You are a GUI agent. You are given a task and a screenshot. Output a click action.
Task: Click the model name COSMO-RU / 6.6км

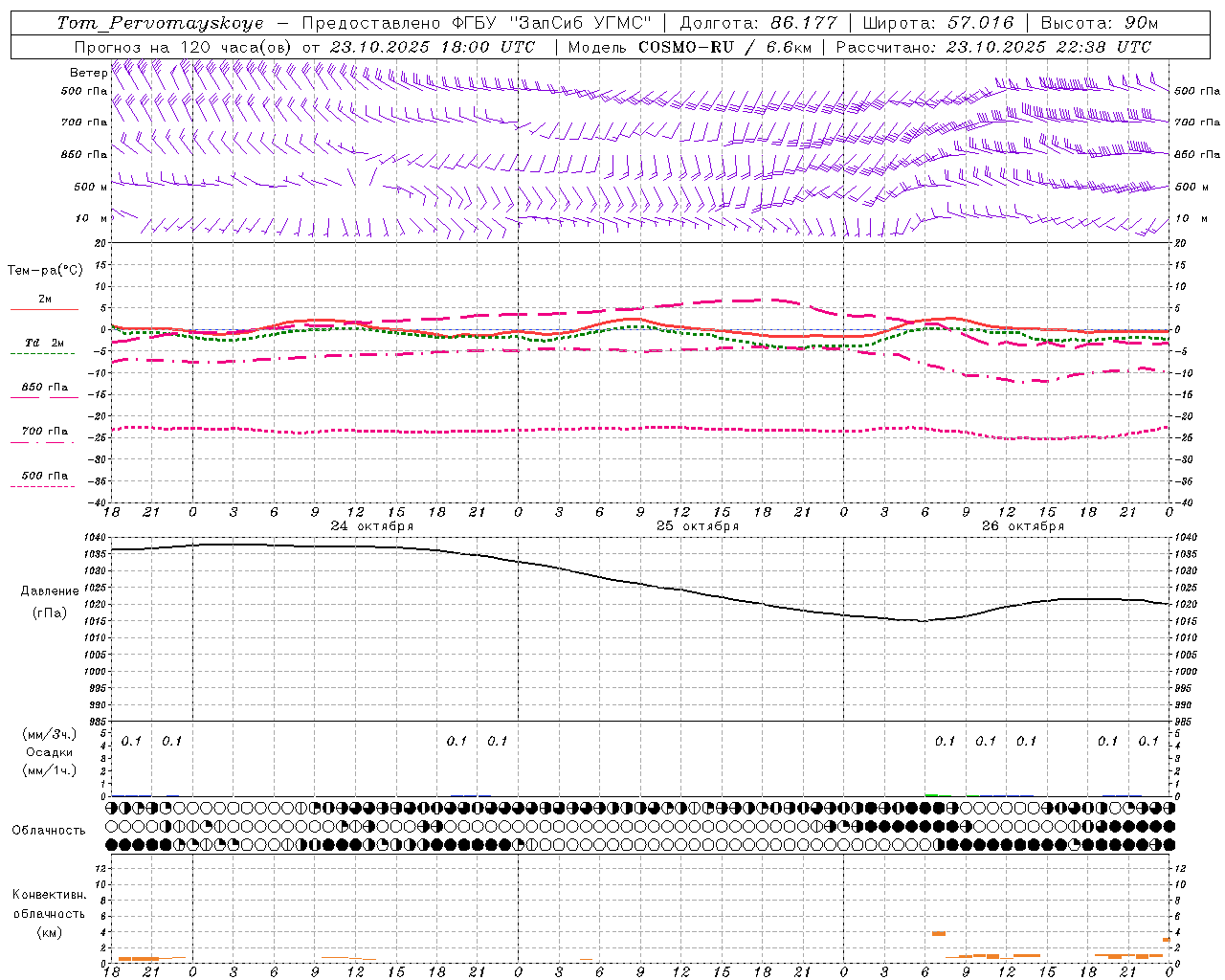725,47
